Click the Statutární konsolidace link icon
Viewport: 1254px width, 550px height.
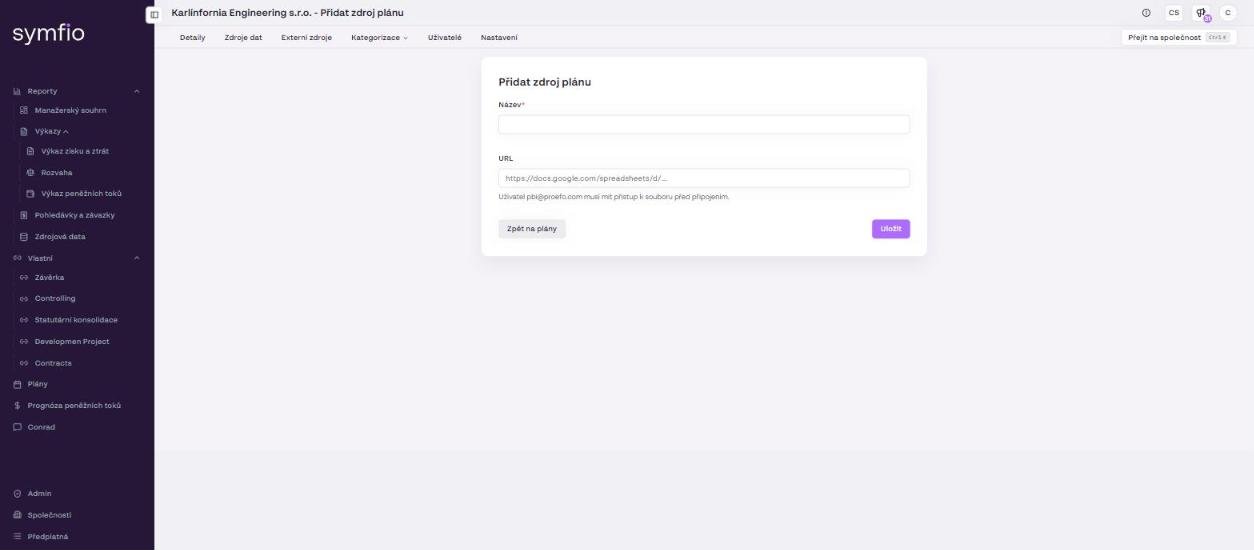[x=24, y=320]
